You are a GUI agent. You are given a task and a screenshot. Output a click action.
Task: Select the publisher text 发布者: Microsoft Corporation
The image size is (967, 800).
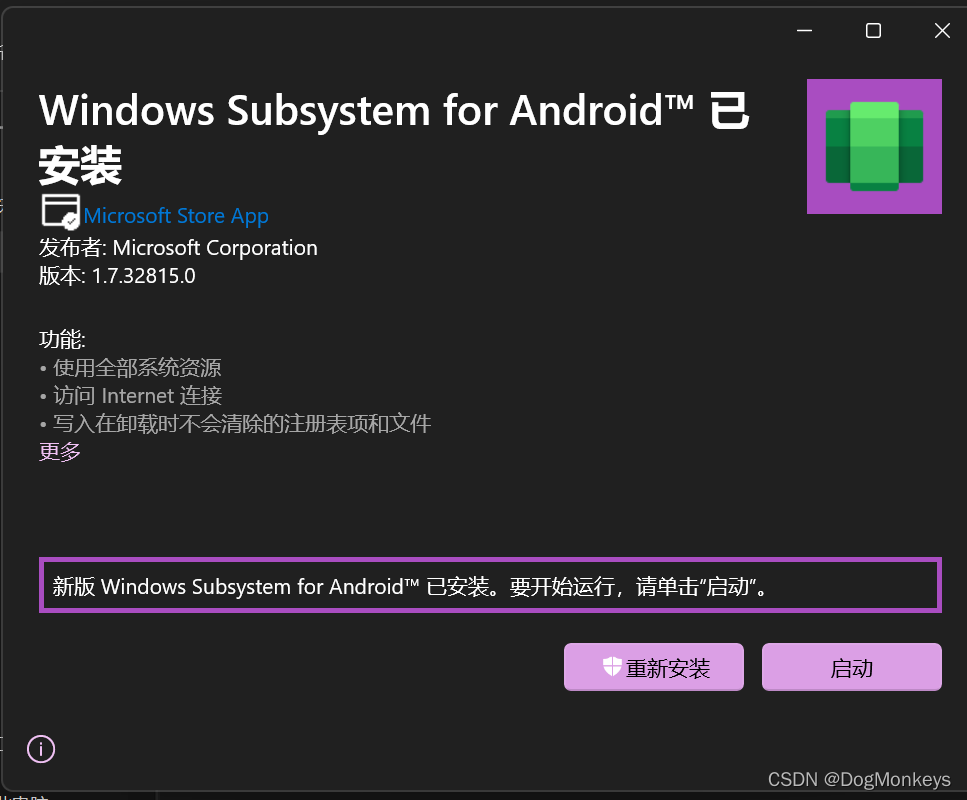pyautogui.click(x=178, y=248)
